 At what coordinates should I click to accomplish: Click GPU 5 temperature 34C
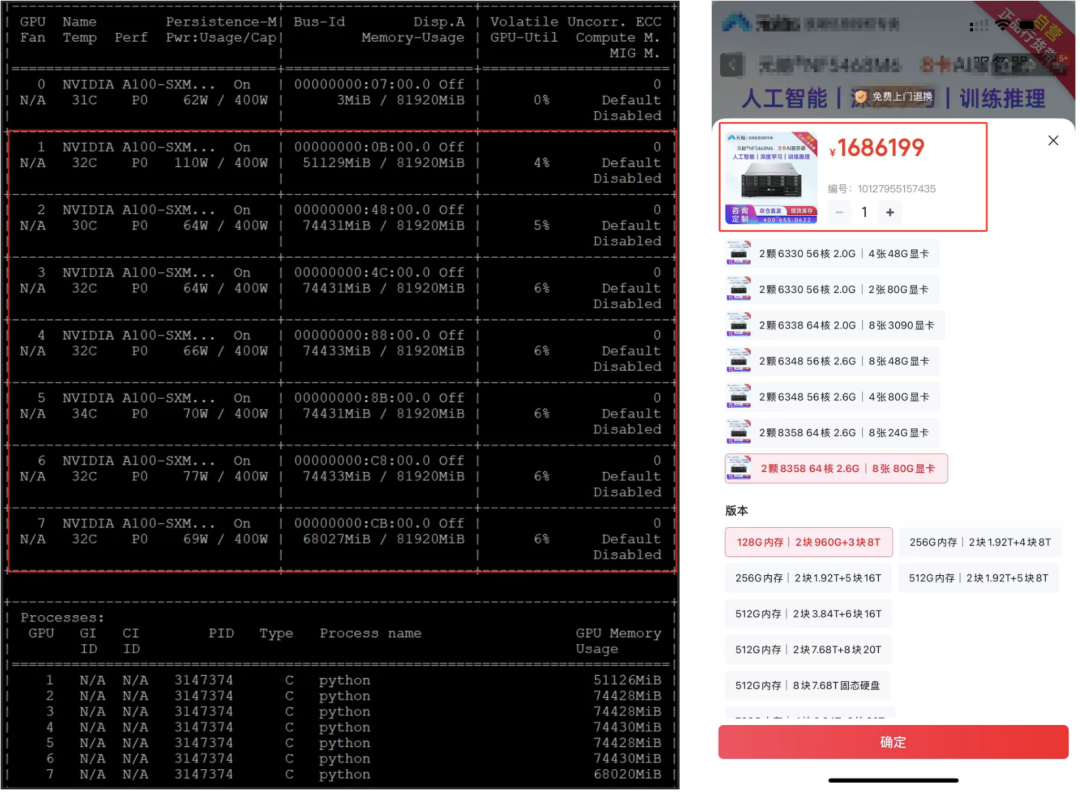pos(84,414)
